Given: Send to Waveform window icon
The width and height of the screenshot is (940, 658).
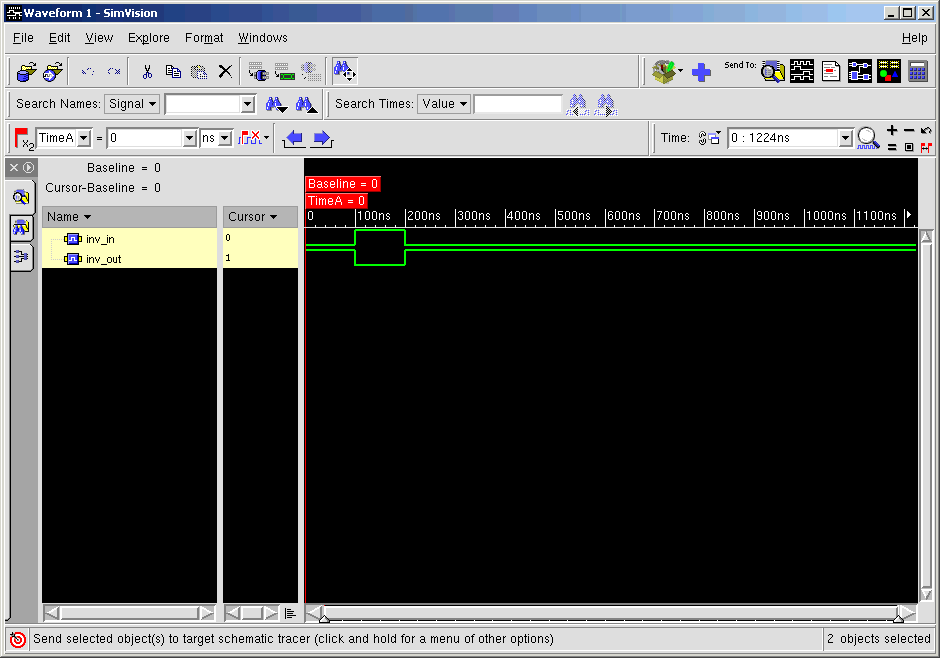Looking at the screenshot, I should pyautogui.click(x=802, y=72).
